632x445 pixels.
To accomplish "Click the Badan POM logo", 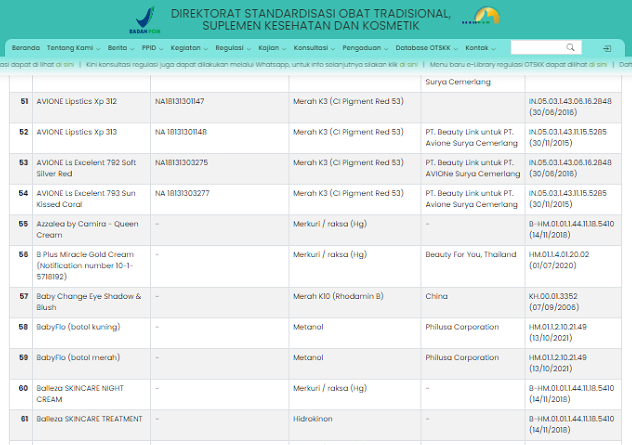I will 145,20.
